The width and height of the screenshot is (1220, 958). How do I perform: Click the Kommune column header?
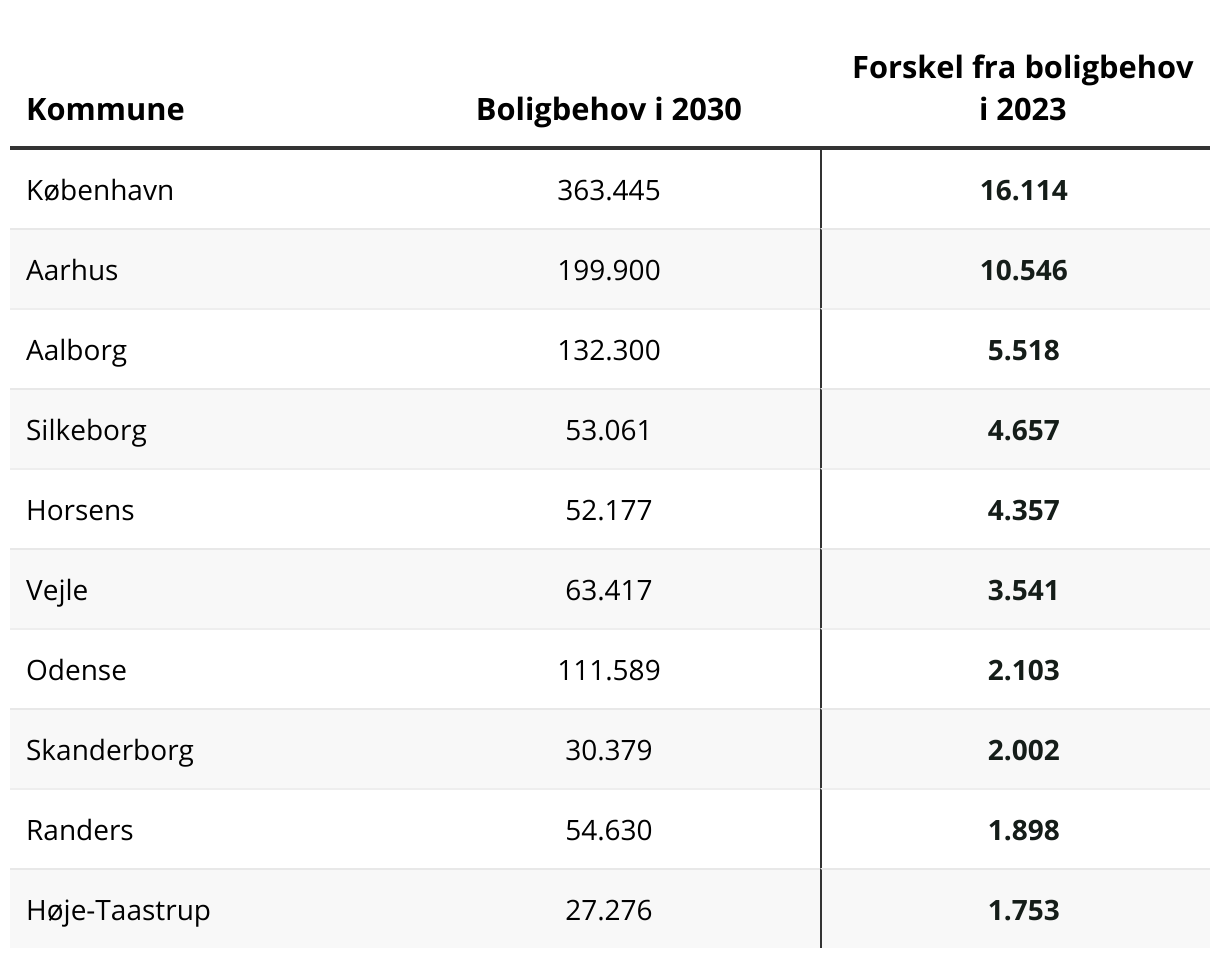coord(105,109)
